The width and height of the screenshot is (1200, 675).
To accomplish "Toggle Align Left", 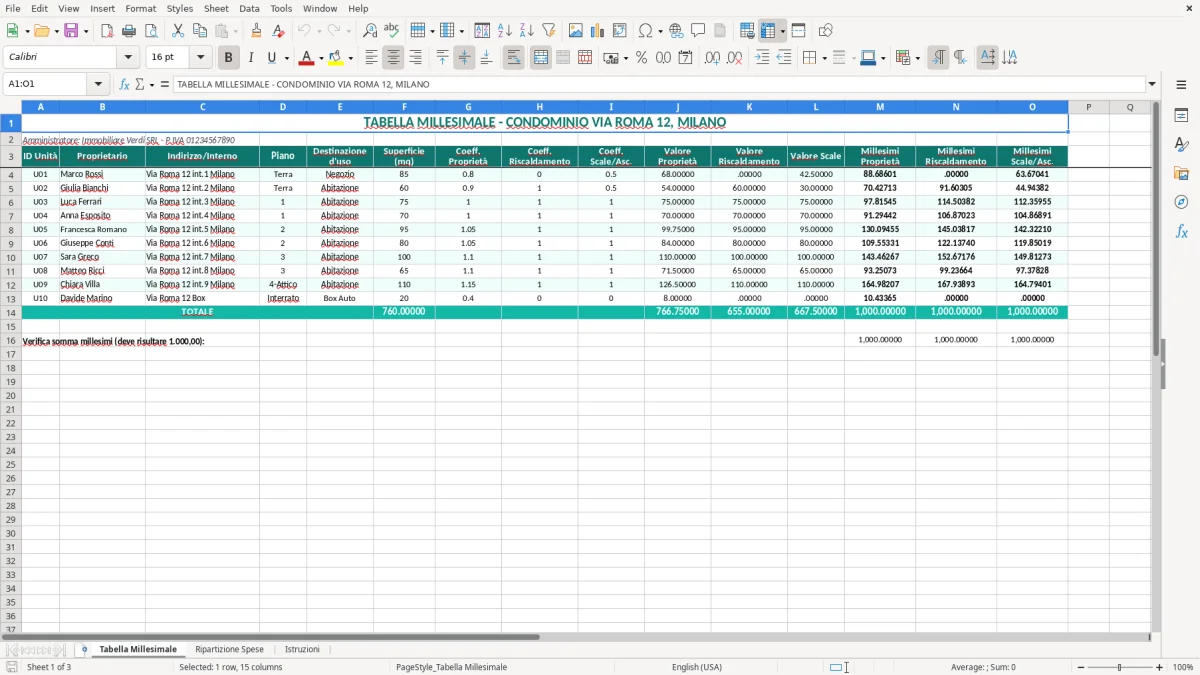I will [372, 58].
